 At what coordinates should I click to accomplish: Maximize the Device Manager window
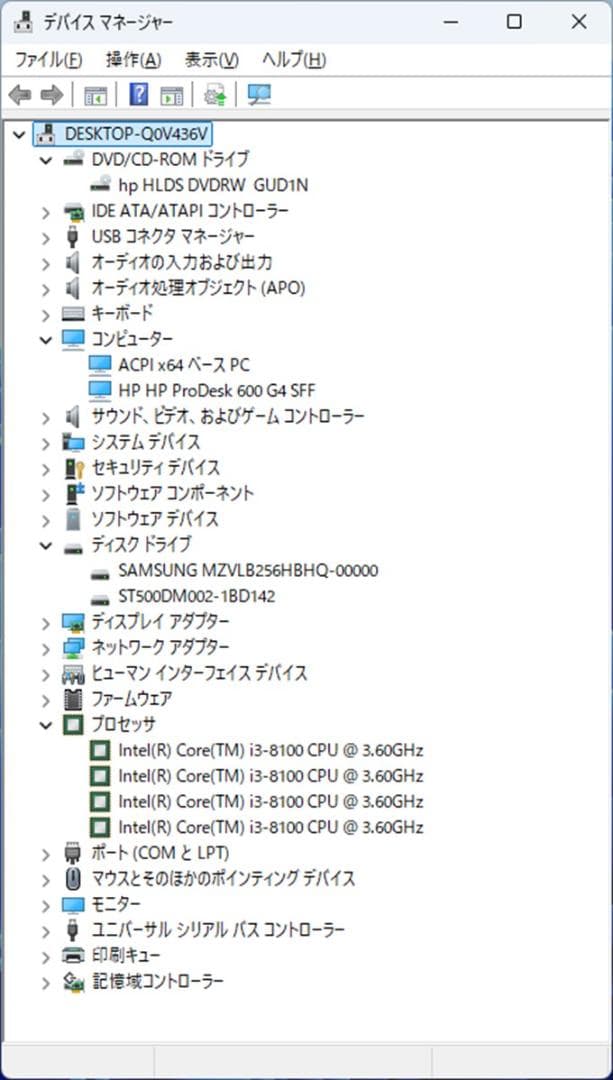pyautogui.click(x=514, y=22)
